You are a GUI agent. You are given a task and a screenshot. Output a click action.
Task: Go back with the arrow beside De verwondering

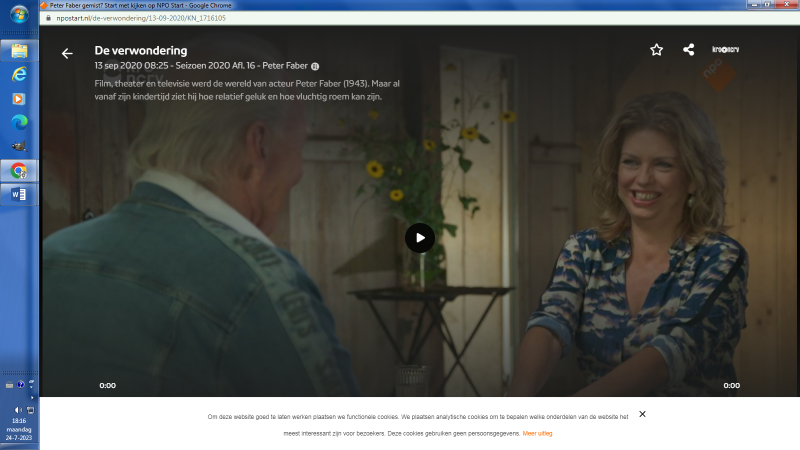pos(67,54)
